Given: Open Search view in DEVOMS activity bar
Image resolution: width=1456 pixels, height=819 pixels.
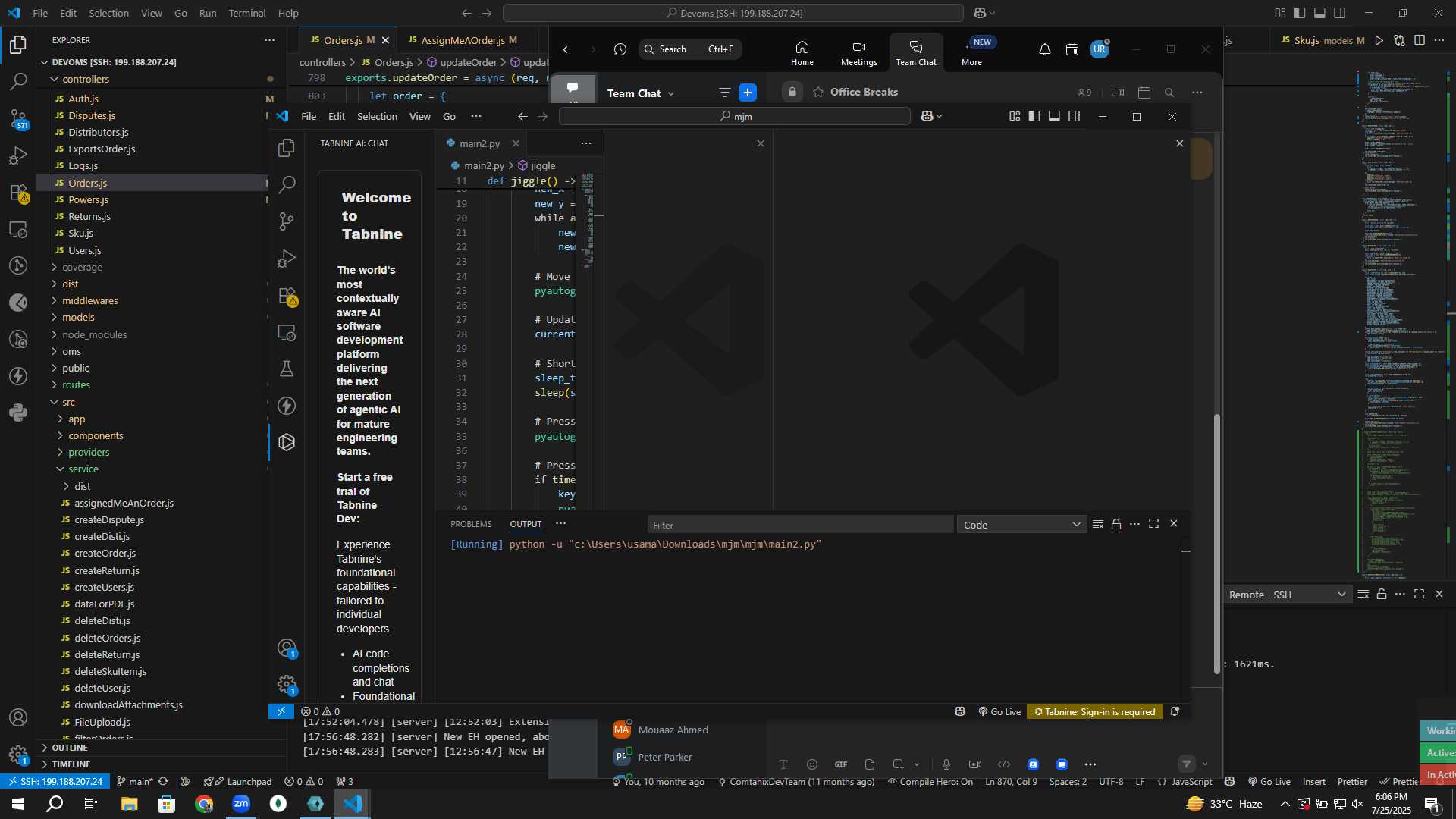Looking at the screenshot, I should coord(18,81).
